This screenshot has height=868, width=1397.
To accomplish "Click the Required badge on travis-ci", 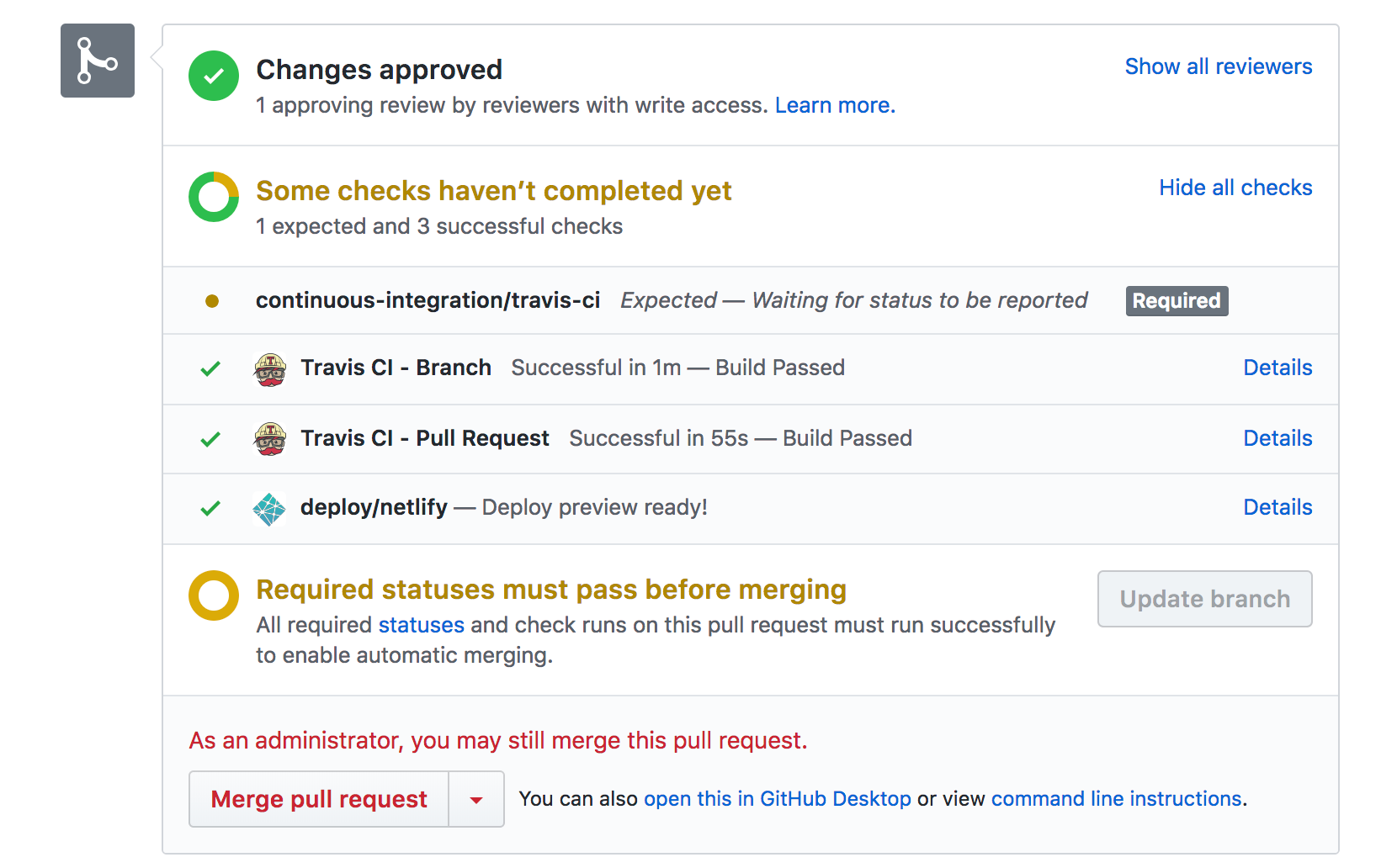I will 1177,301.
